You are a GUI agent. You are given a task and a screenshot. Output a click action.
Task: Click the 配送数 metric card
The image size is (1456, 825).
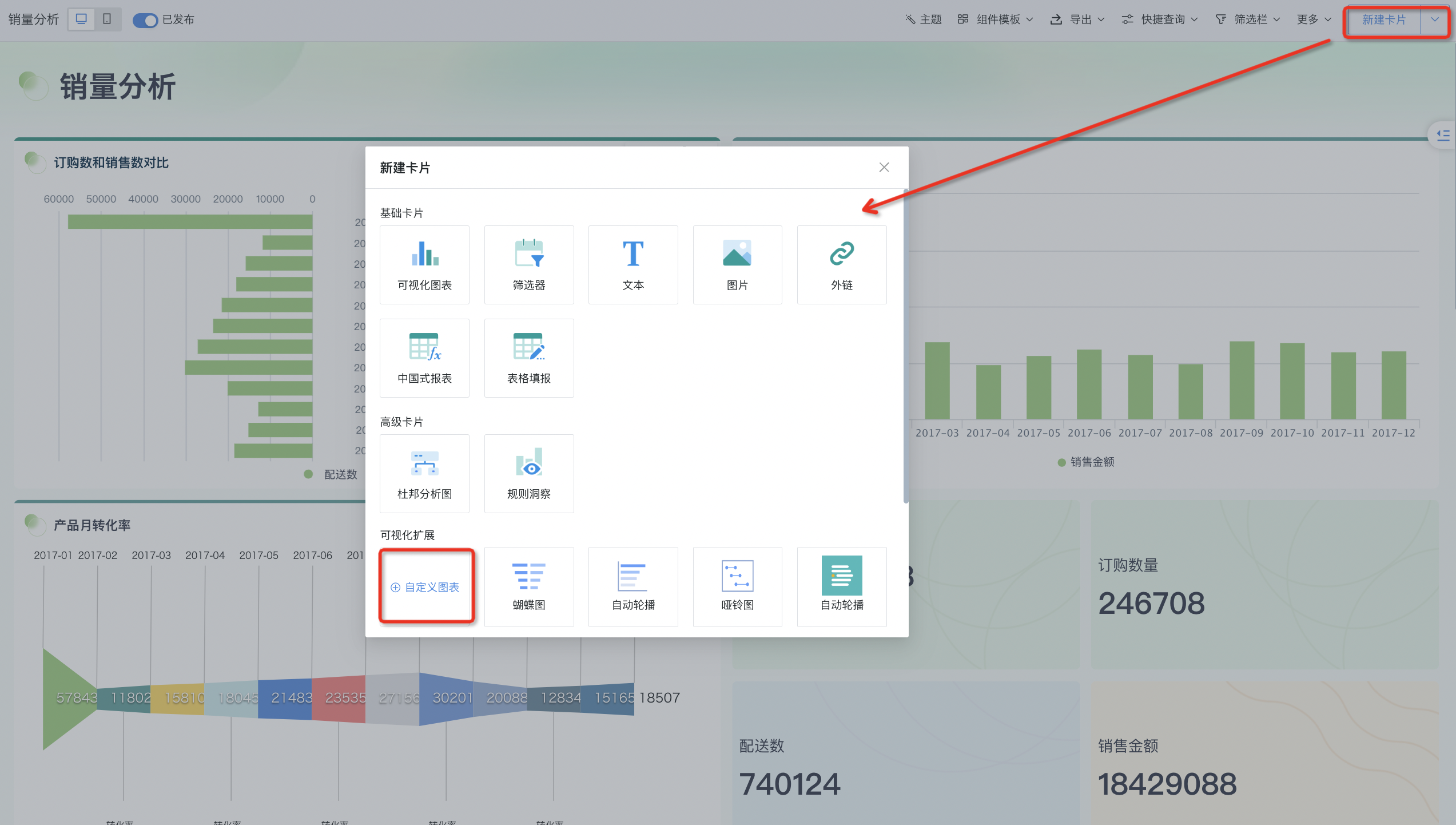[x=906, y=753]
